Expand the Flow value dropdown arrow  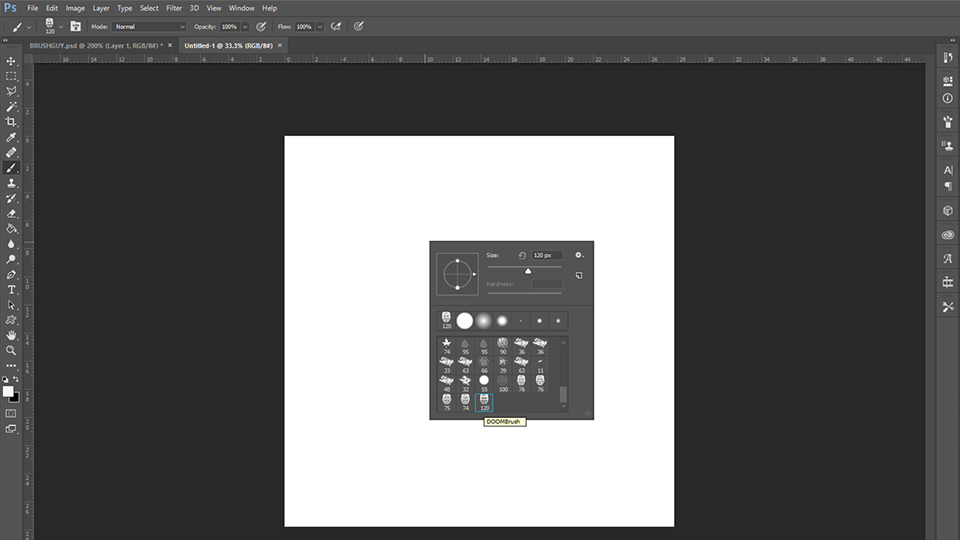tap(320, 26)
